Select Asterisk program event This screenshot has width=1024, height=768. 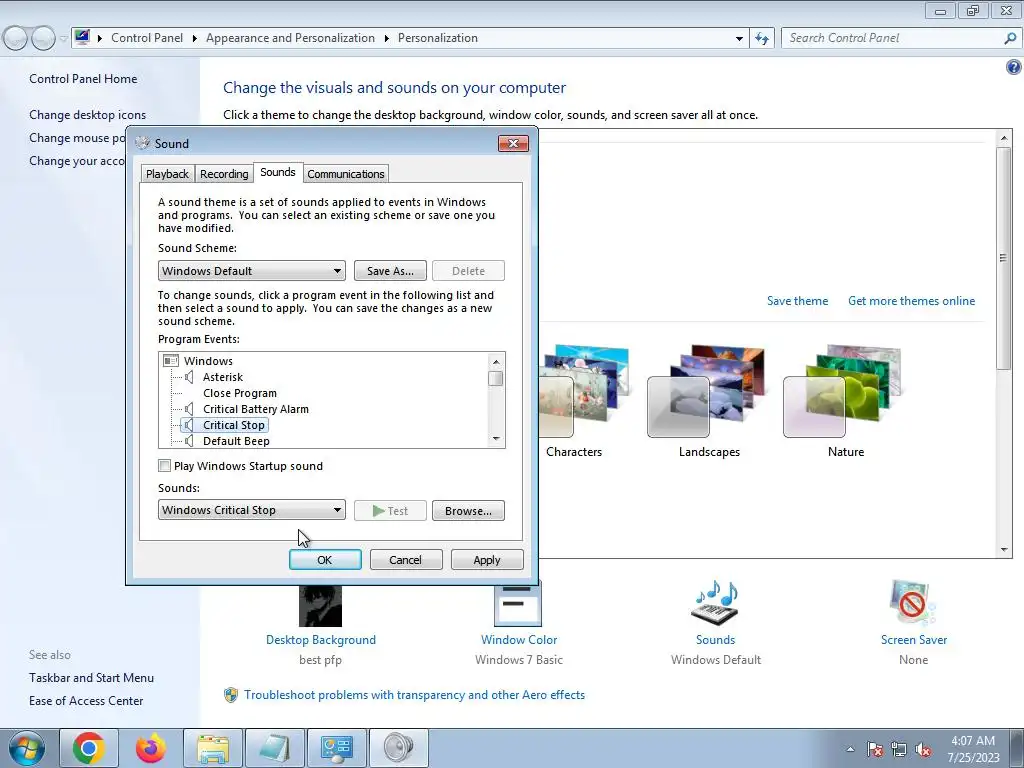point(223,377)
